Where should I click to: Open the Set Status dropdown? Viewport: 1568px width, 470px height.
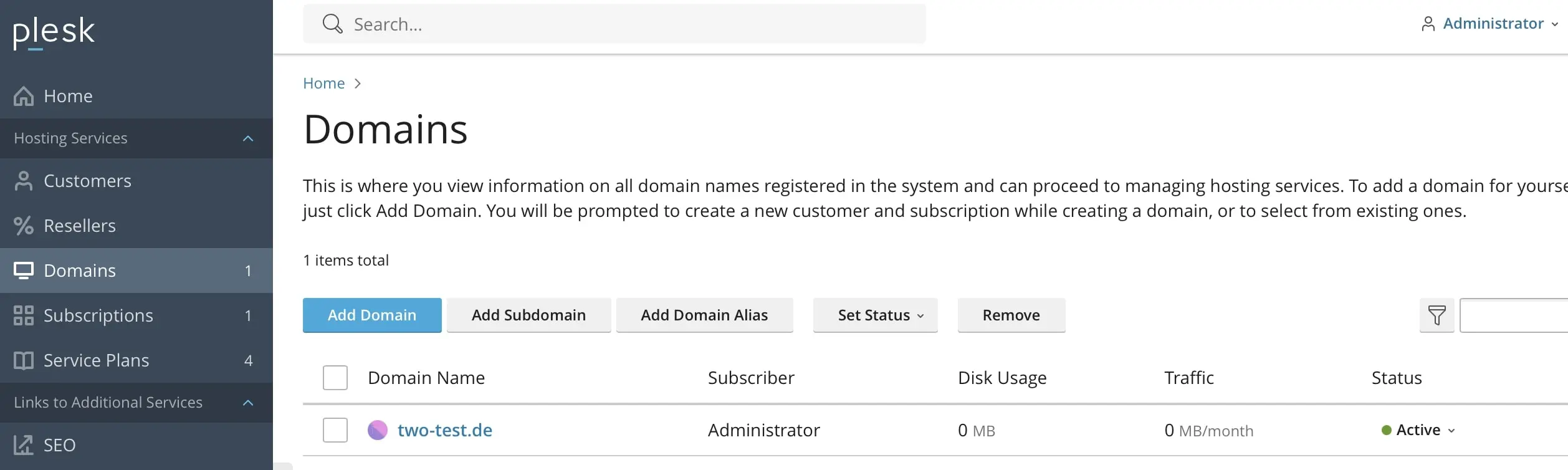[874, 315]
